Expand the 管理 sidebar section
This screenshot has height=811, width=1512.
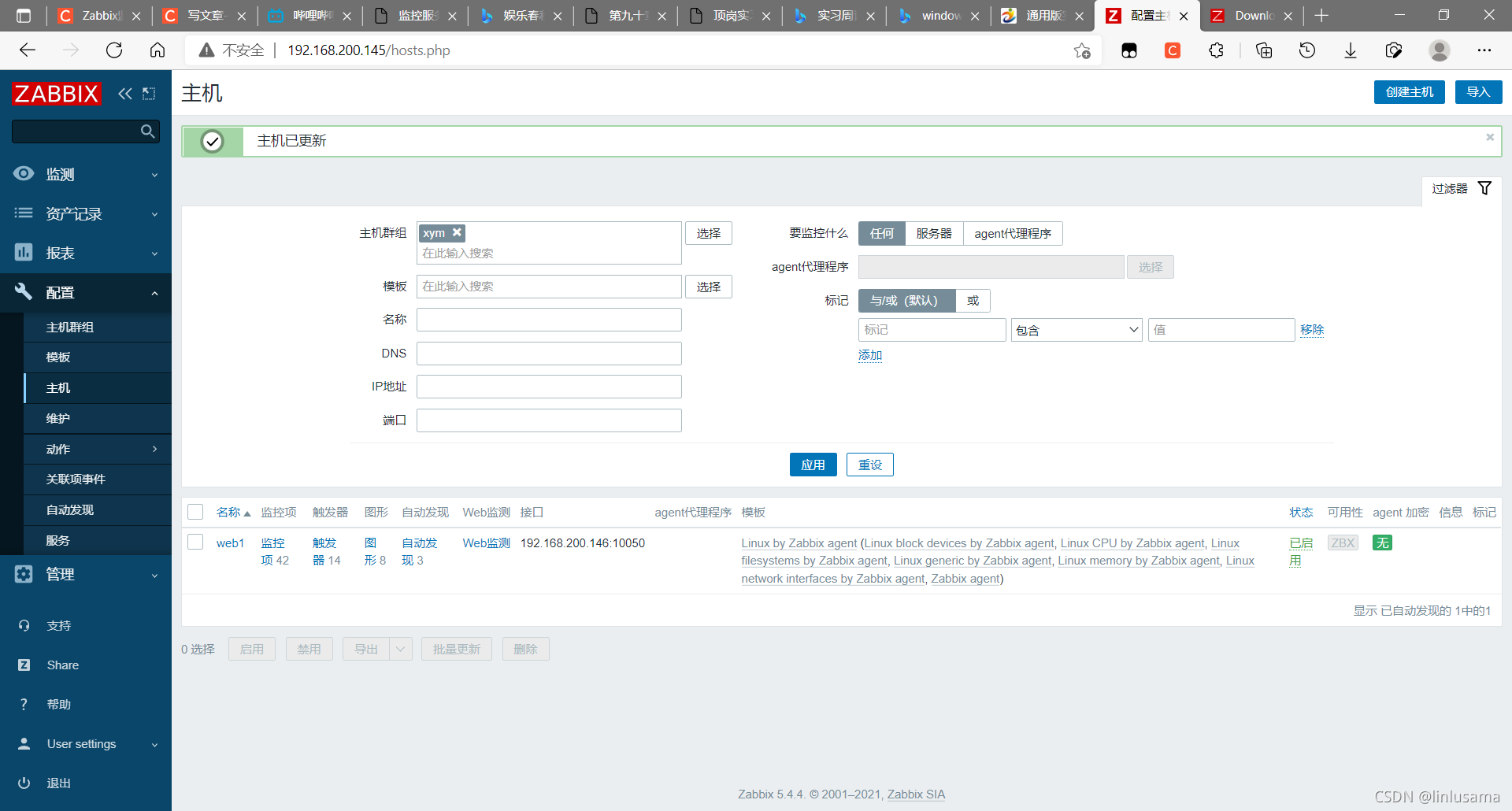86,575
